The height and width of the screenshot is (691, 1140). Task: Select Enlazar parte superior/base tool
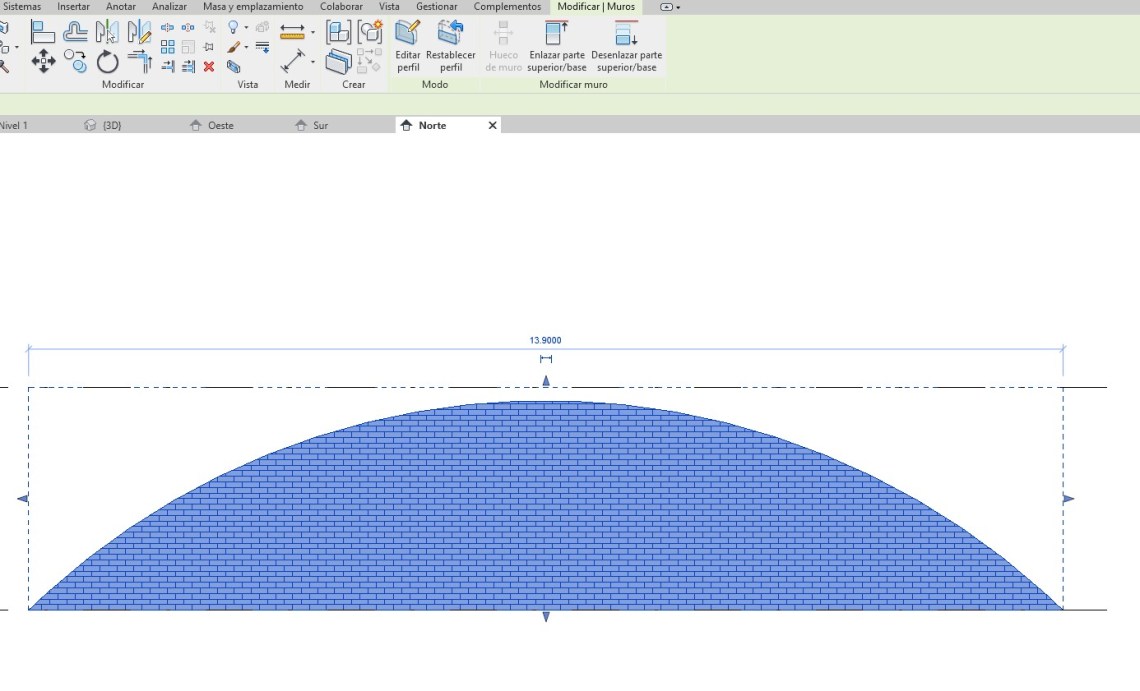coord(557,46)
